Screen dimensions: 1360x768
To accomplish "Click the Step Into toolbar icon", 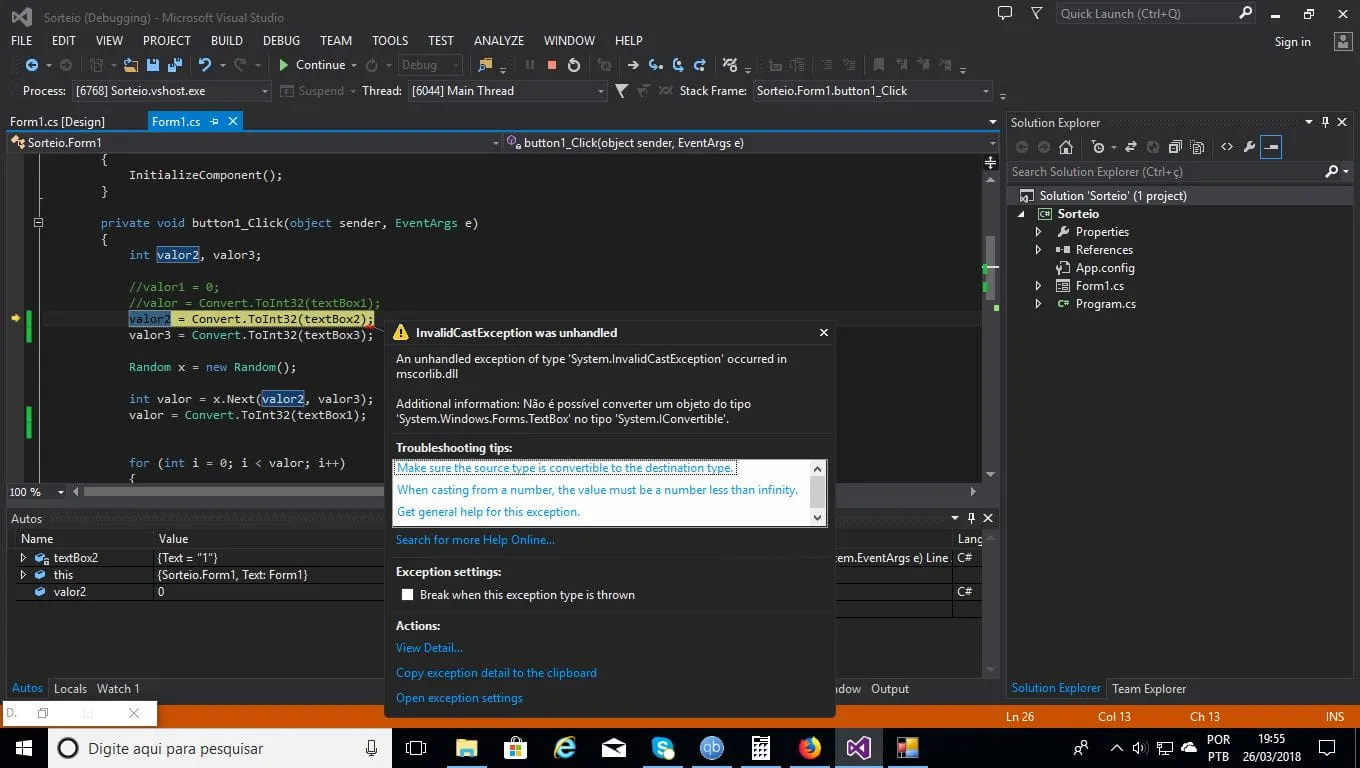I will point(655,65).
